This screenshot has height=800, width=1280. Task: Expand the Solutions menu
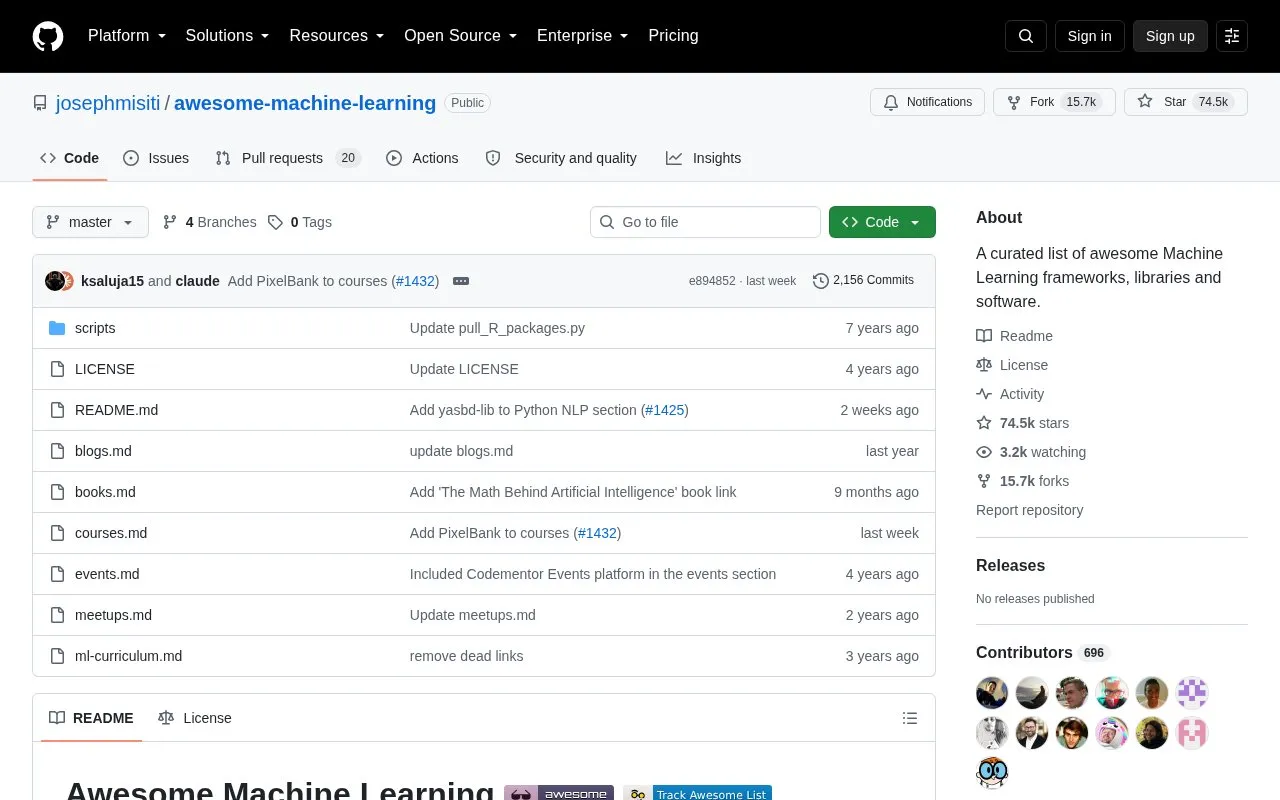coord(228,36)
